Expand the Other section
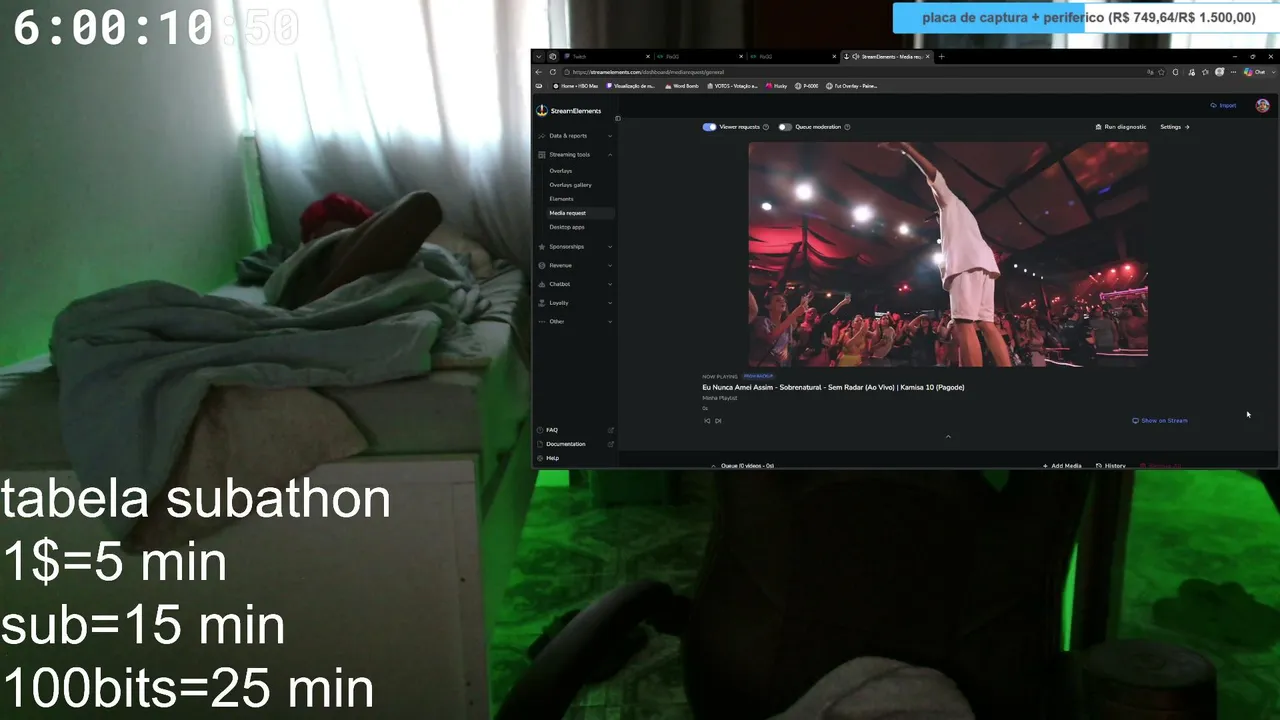Screen dimensions: 1280x720 [610, 322]
